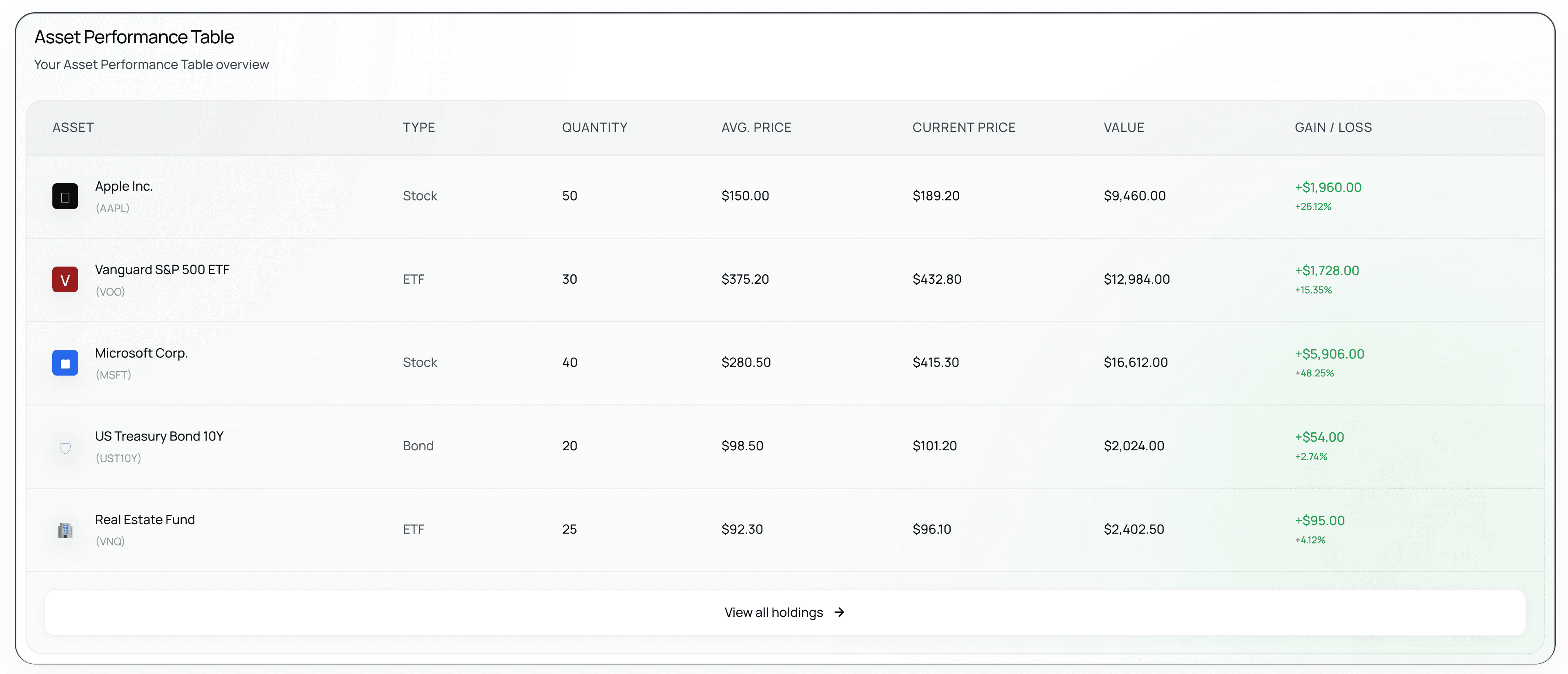
Task: Click the $150.00 average price
Action: click(x=745, y=196)
